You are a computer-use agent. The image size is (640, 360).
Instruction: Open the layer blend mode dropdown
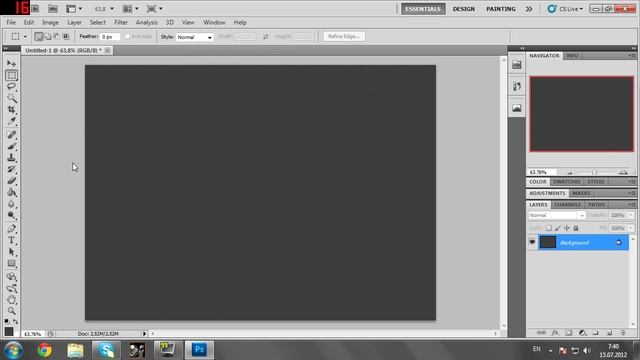(x=557, y=215)
